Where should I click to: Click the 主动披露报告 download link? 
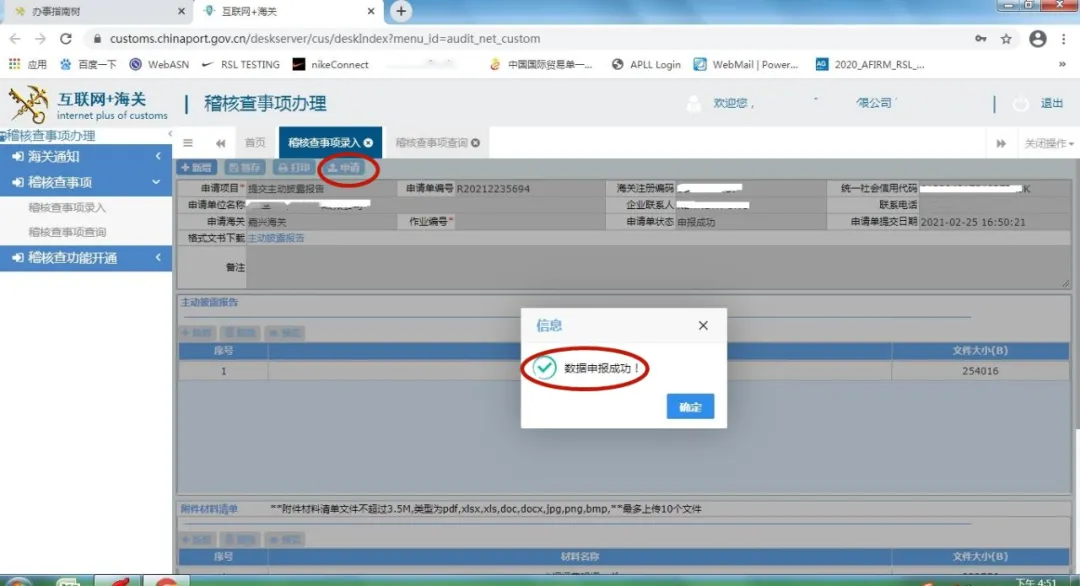tap(276, 238)
